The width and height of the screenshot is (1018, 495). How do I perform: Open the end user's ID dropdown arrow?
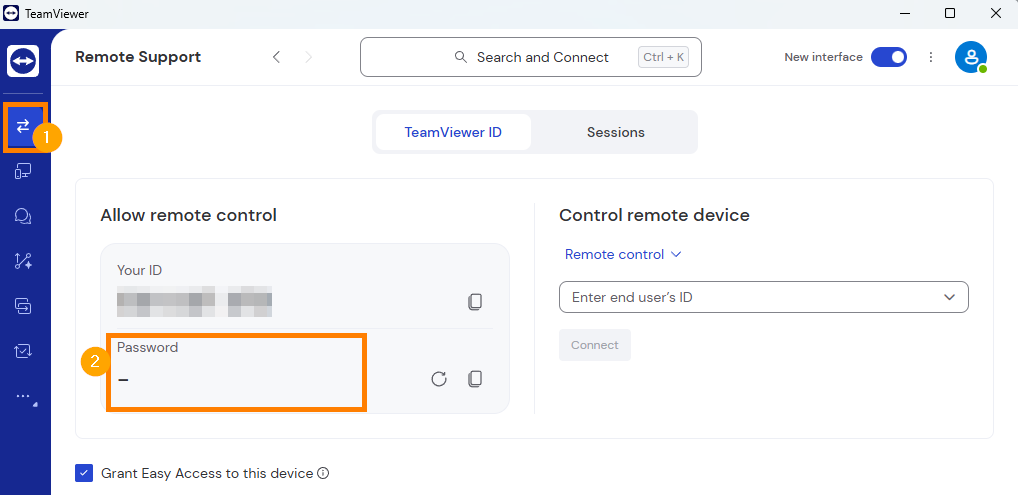click(x=949, y=298)
